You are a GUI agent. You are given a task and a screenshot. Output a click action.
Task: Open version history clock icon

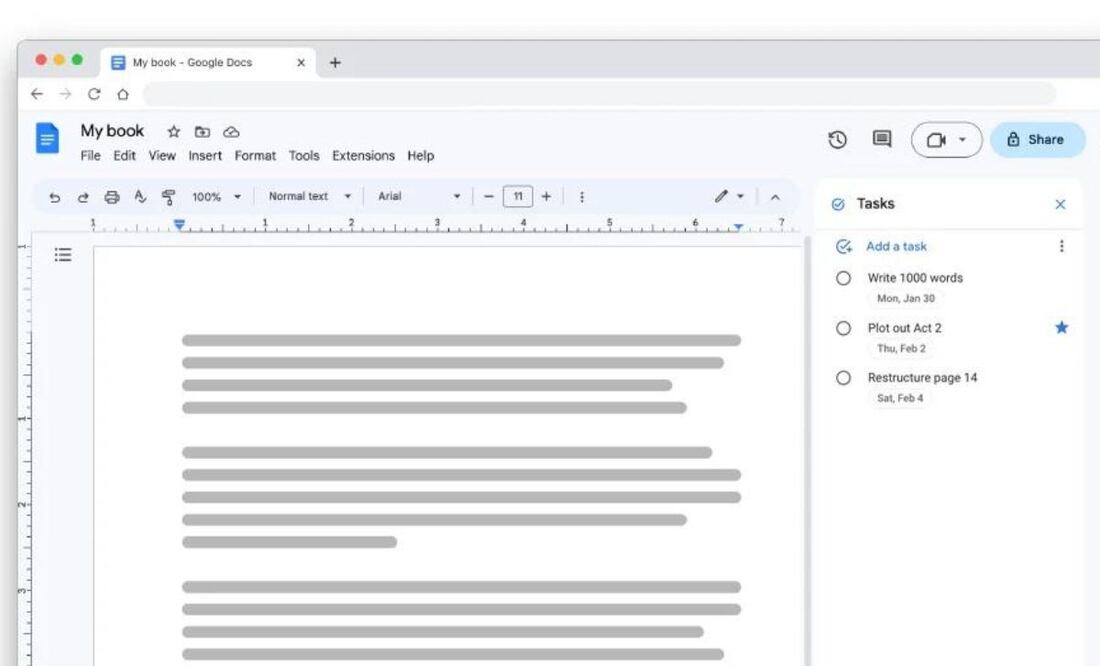pos(838,140)
